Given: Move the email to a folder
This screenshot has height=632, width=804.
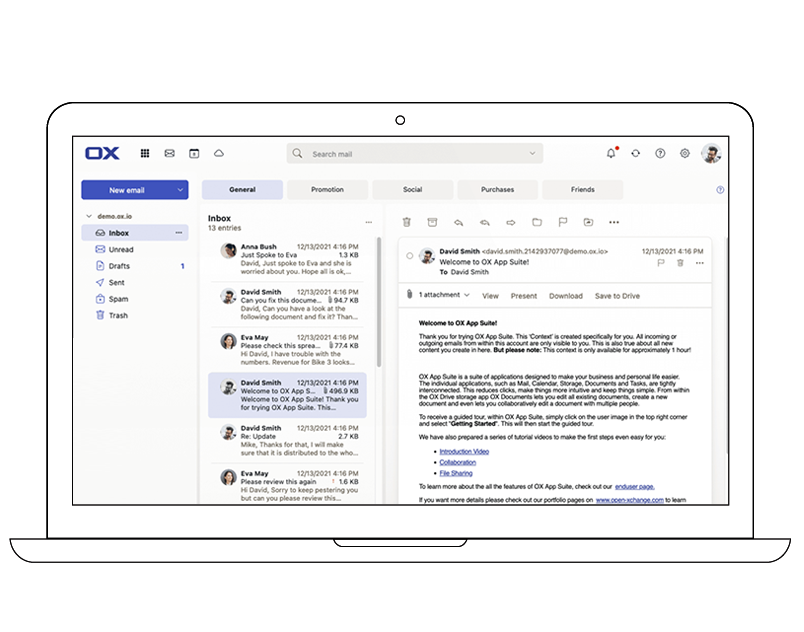Looking at the screenshot, I should point(537,222).
